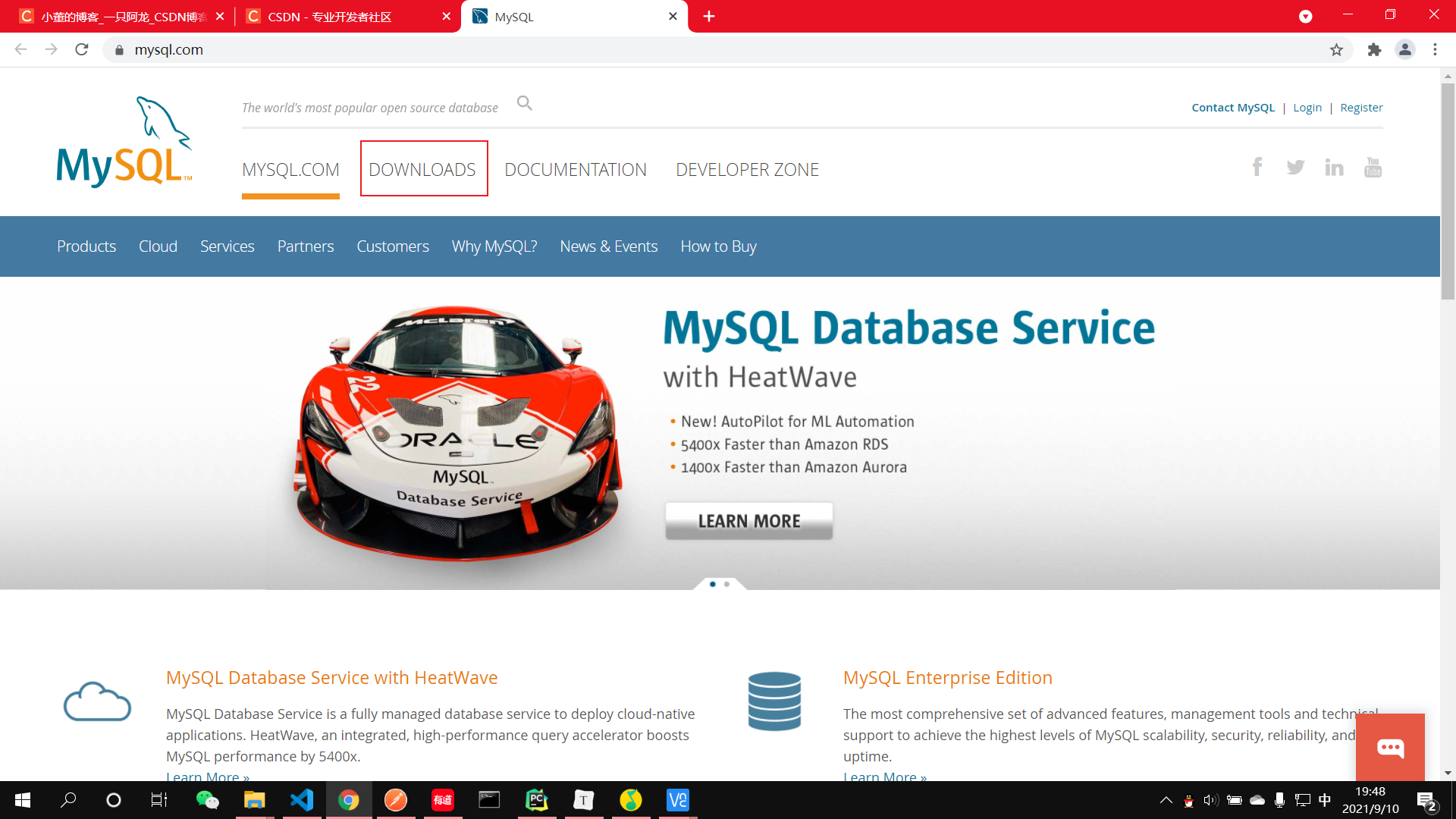Open Youdao dictionary from the taskbar
1456x819 pixels.
443,800
